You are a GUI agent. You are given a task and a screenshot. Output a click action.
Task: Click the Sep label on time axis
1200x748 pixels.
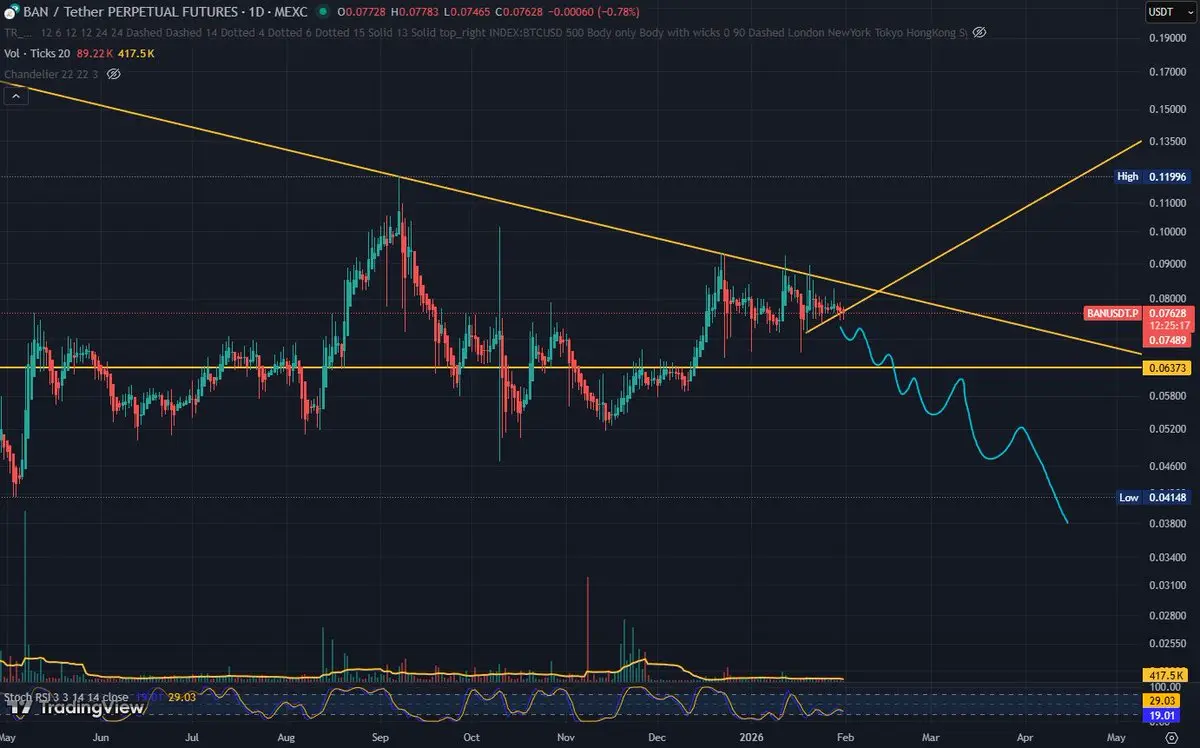pos(379,736)
